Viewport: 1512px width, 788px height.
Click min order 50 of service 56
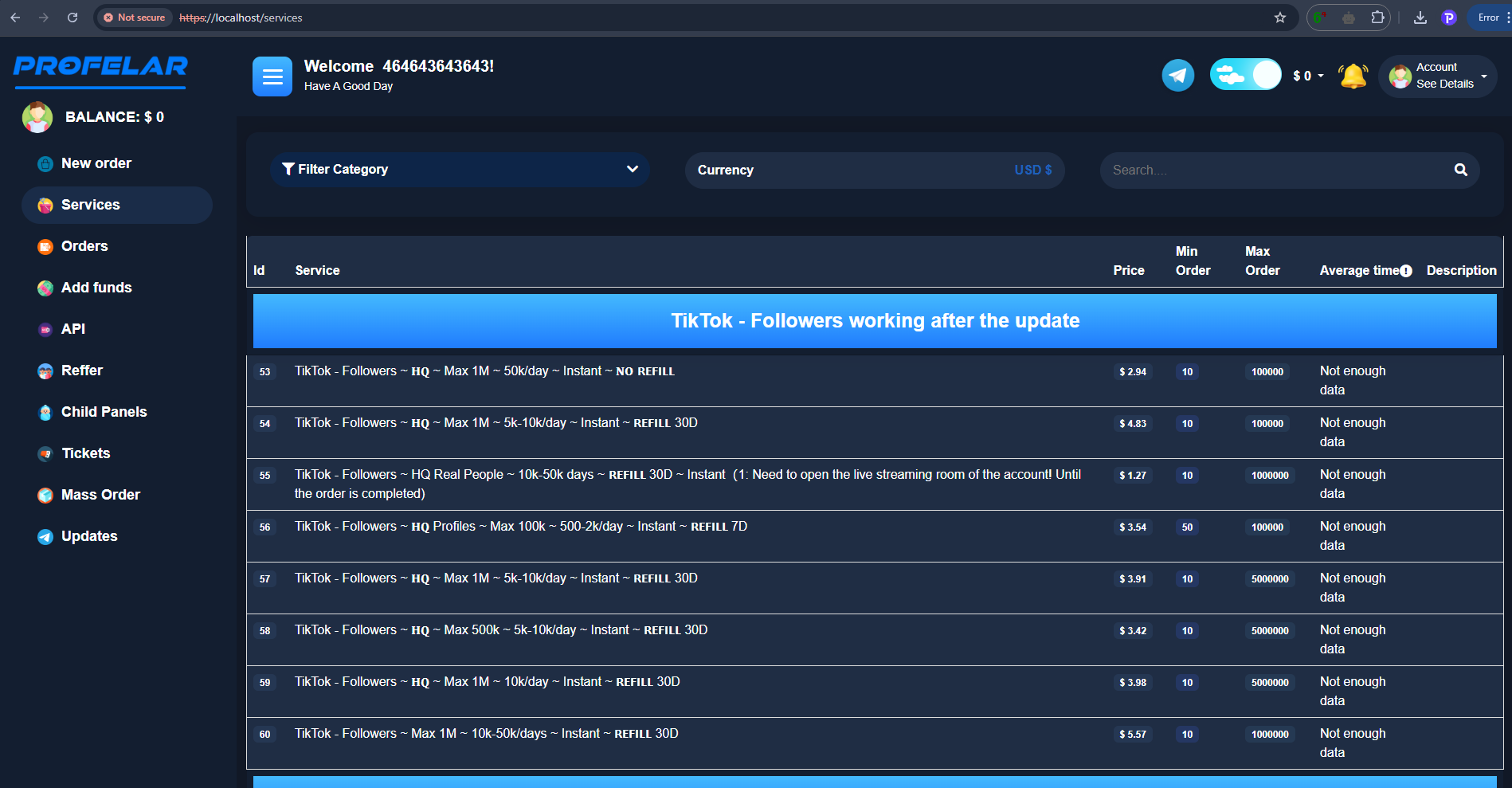tap(1187, 527)
